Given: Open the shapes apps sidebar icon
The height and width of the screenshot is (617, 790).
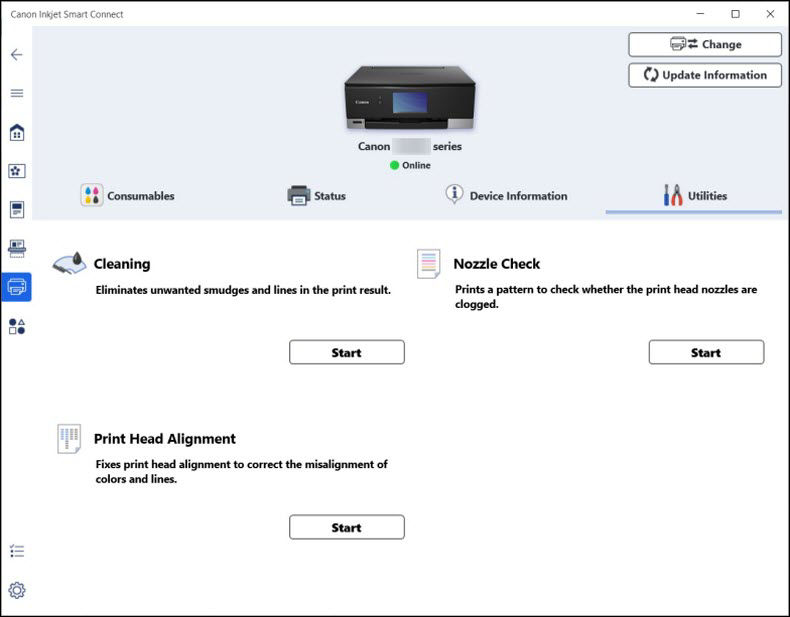Looking at the screenshot, I should click(16, 326).
